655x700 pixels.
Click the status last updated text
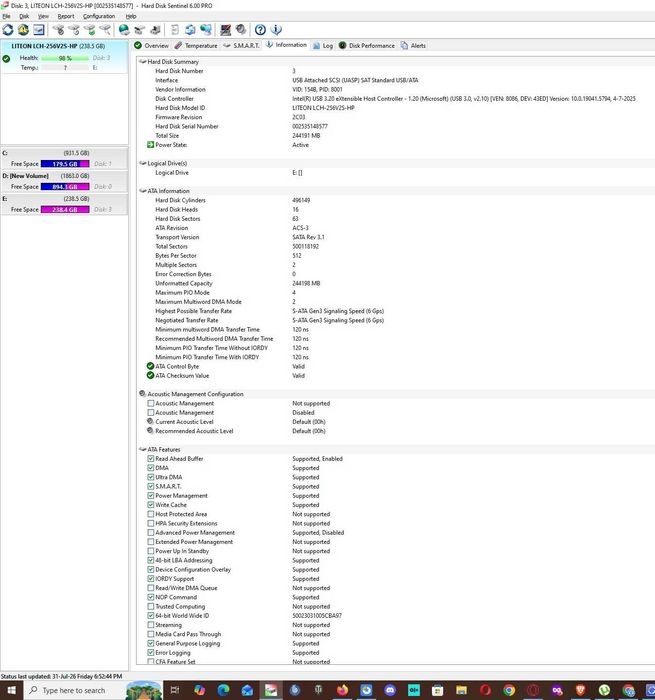[62, 676]
